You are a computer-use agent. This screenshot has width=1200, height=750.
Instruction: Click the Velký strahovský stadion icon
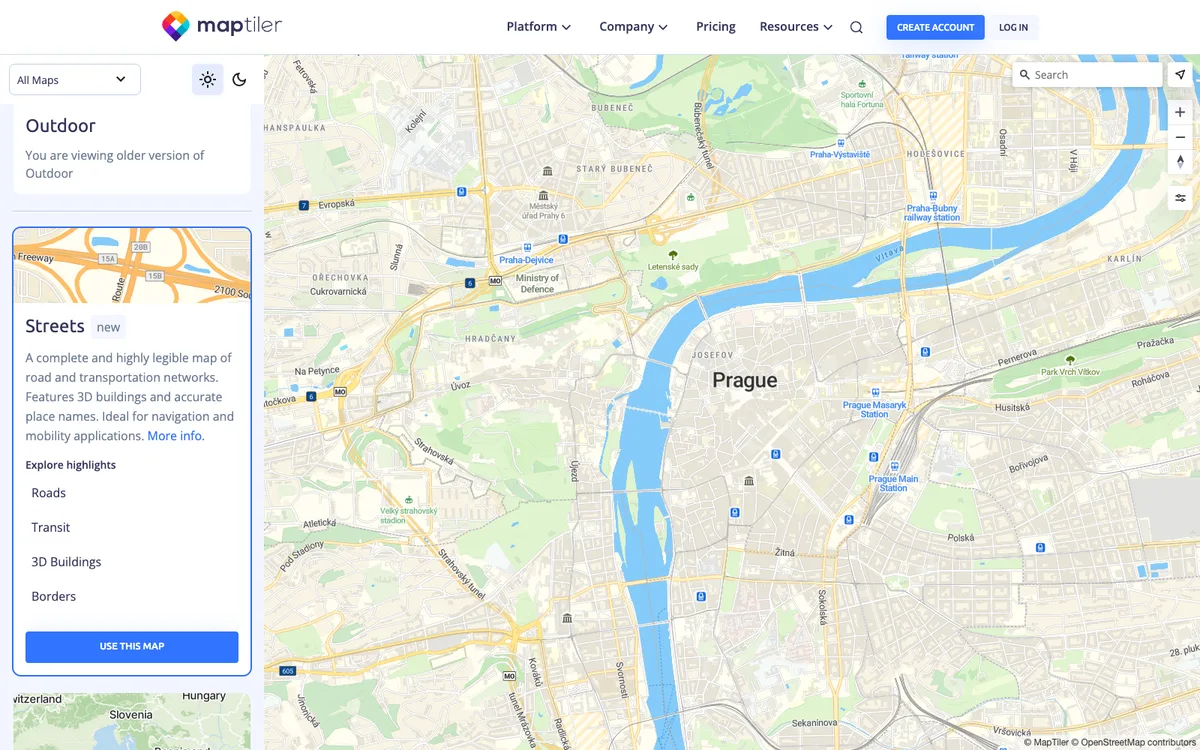(x=407, y=499)
